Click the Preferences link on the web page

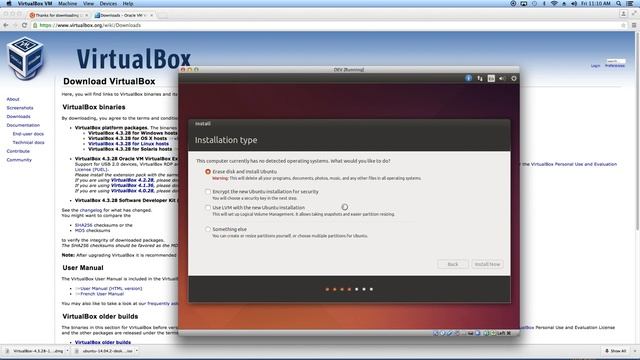tap(615, 66)
